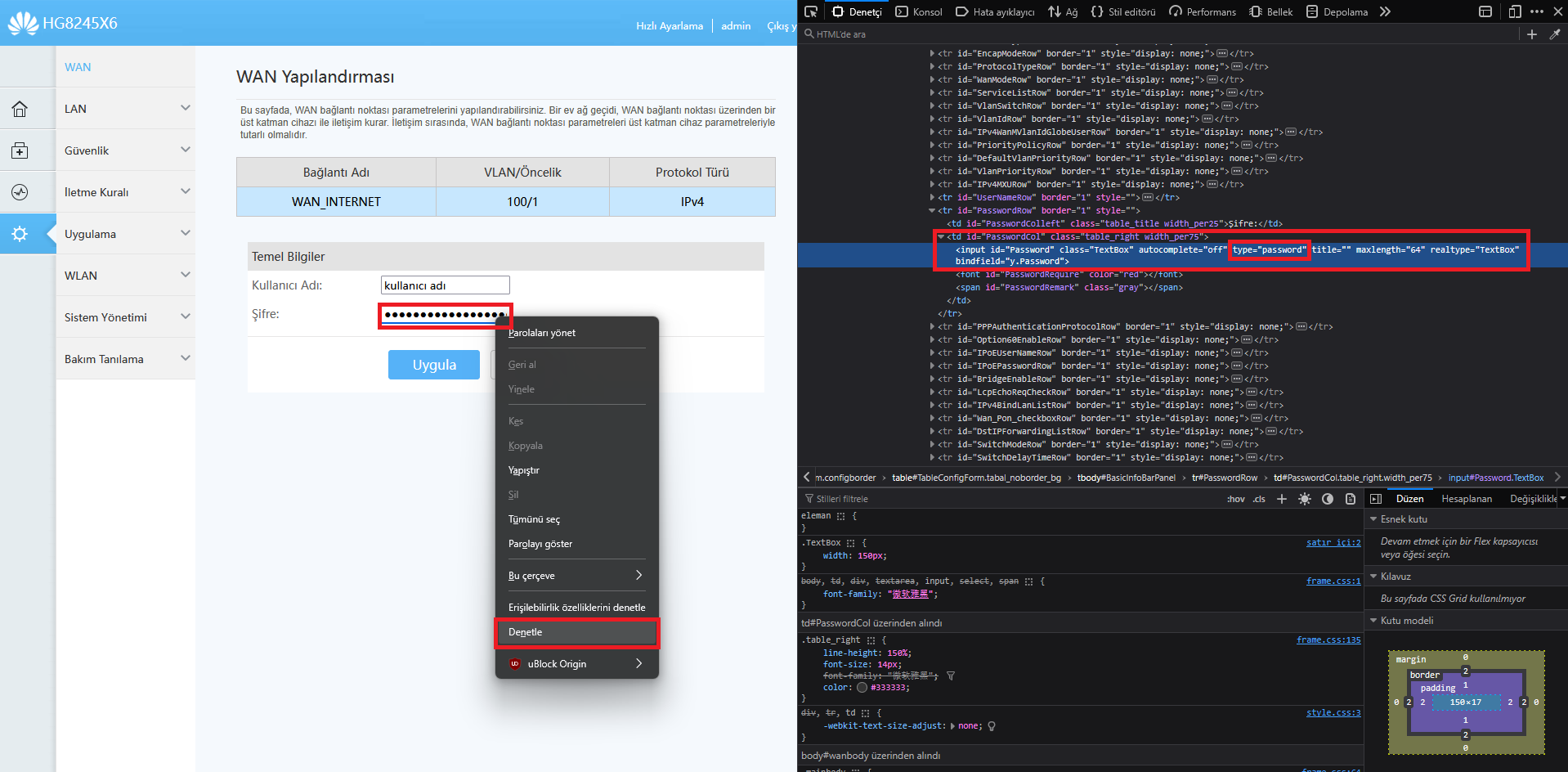Expand the Güvenlik menu
1568x772 pixels.
coord(126,150)
